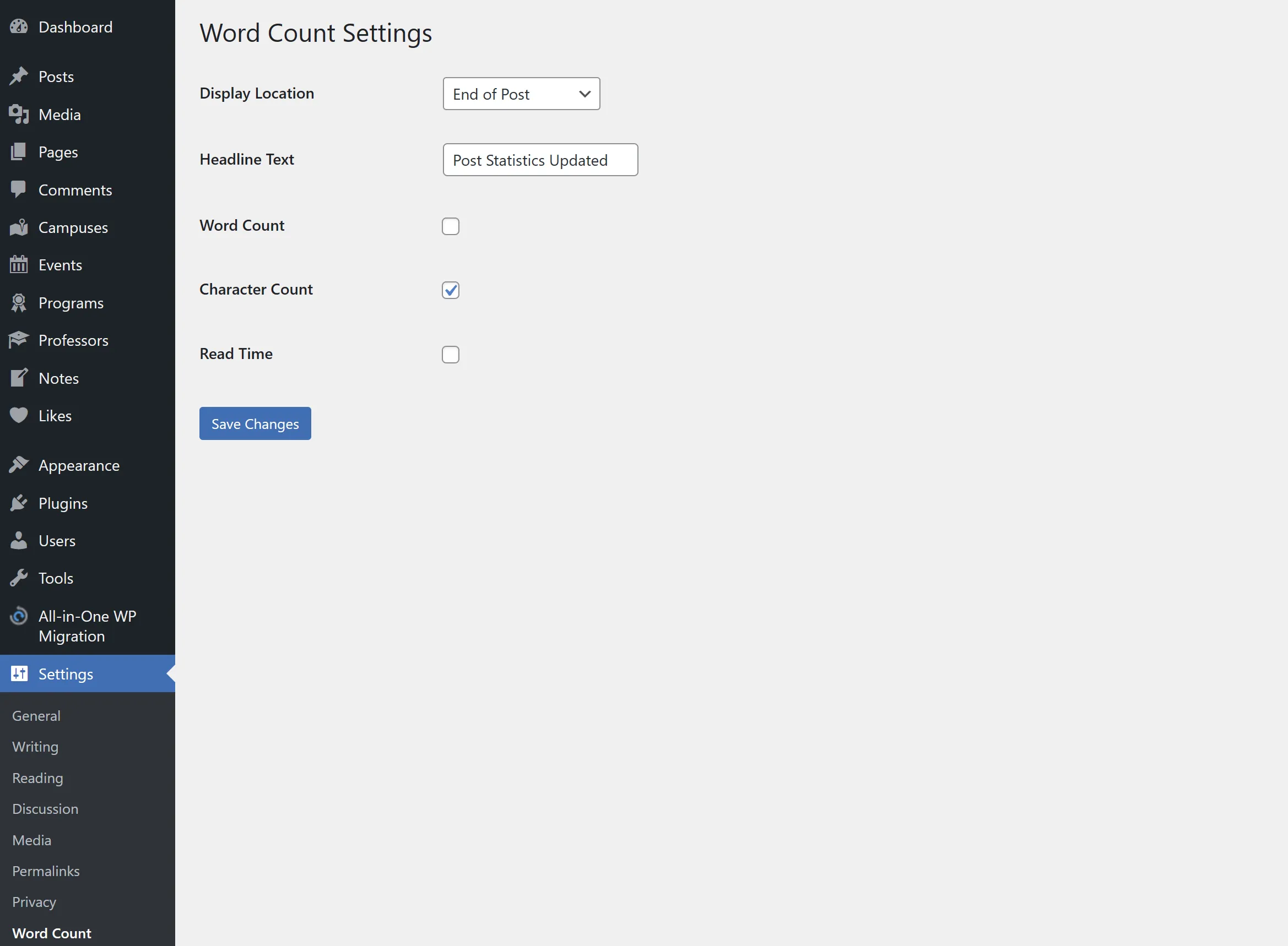1288x946 pixels.
Task: Open the Dashboard gauge icon
Action: coord(18,27)
